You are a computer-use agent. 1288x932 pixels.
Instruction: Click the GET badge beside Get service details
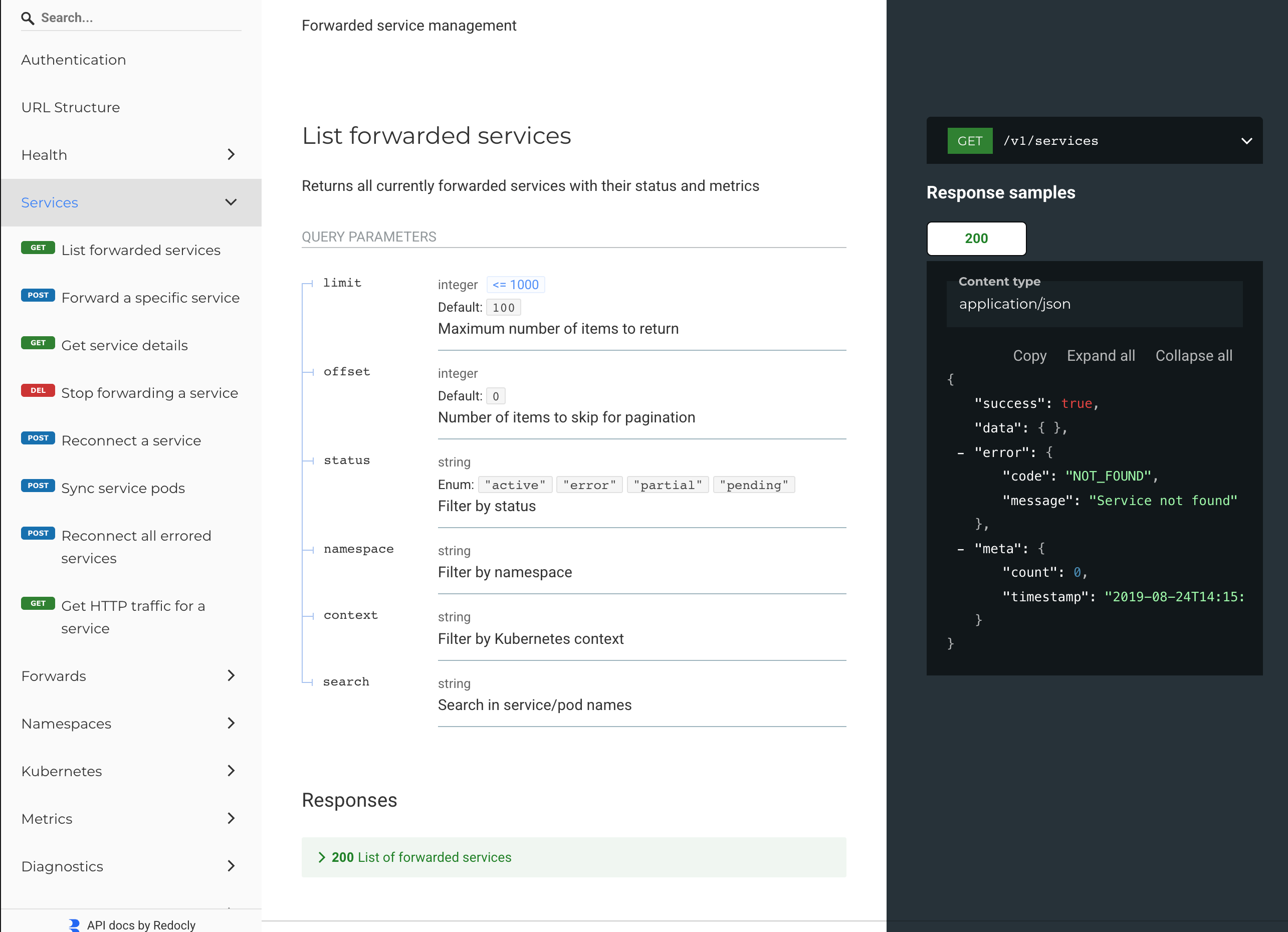tap(38, 342)
